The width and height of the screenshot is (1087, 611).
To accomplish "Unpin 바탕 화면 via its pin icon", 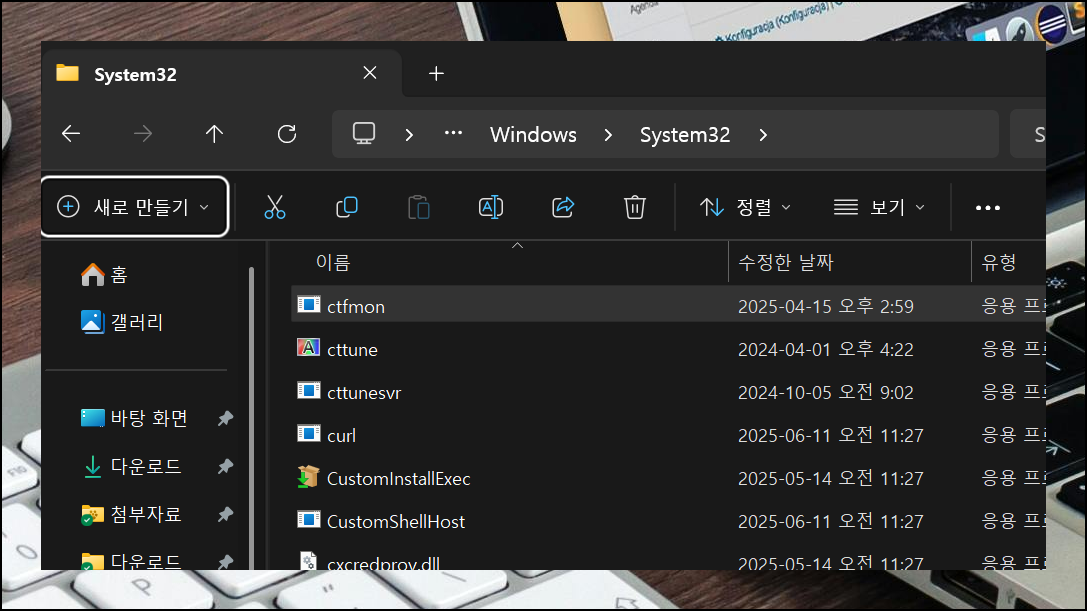I will 225,418.
